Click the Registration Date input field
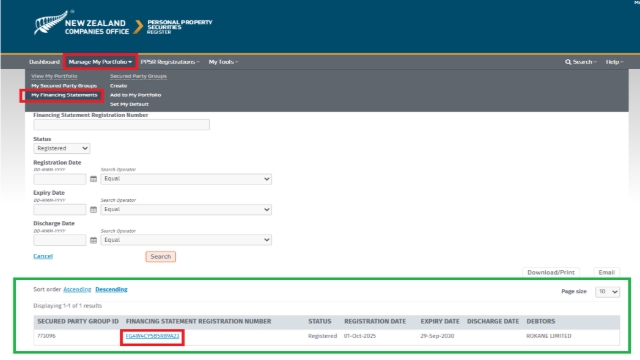This screenshot has height=360, width=640. point(60,179)
